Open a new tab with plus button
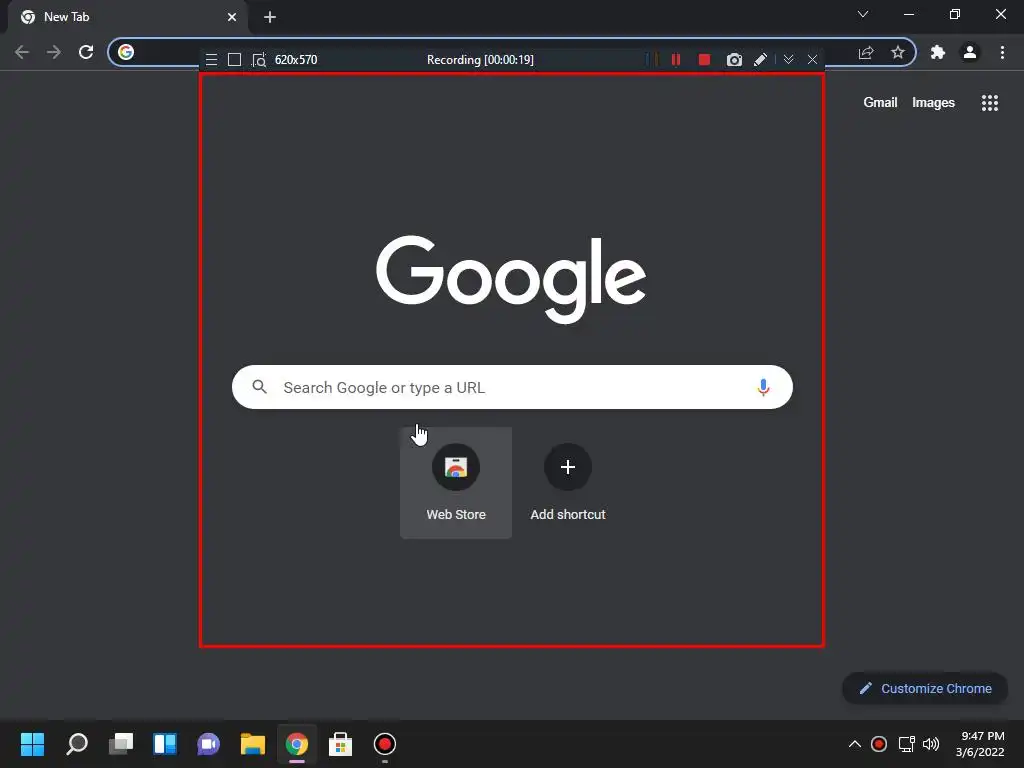The width and height of the screenshot is (1024, 768). [x=270, y=17]
